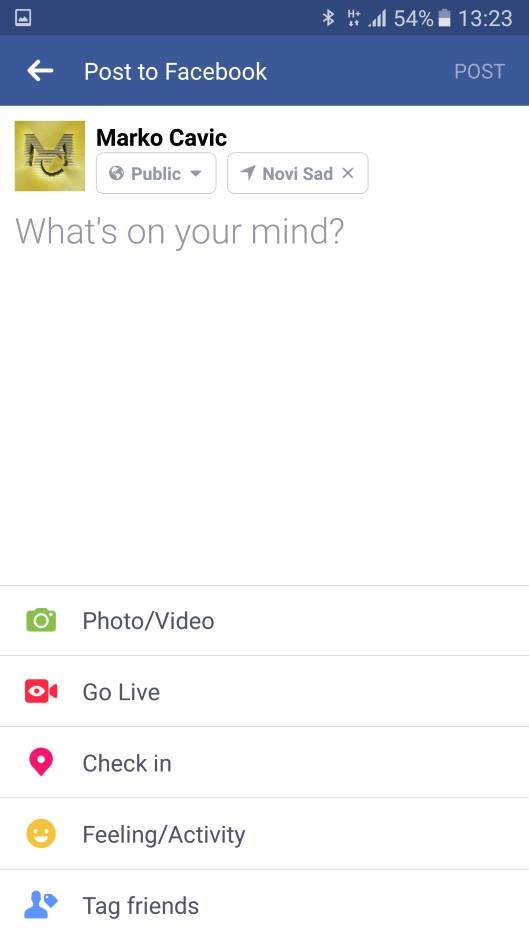Tap the red Go Live camera icon
Viewport: 529px width, 940px height.
tap(41, 691)
